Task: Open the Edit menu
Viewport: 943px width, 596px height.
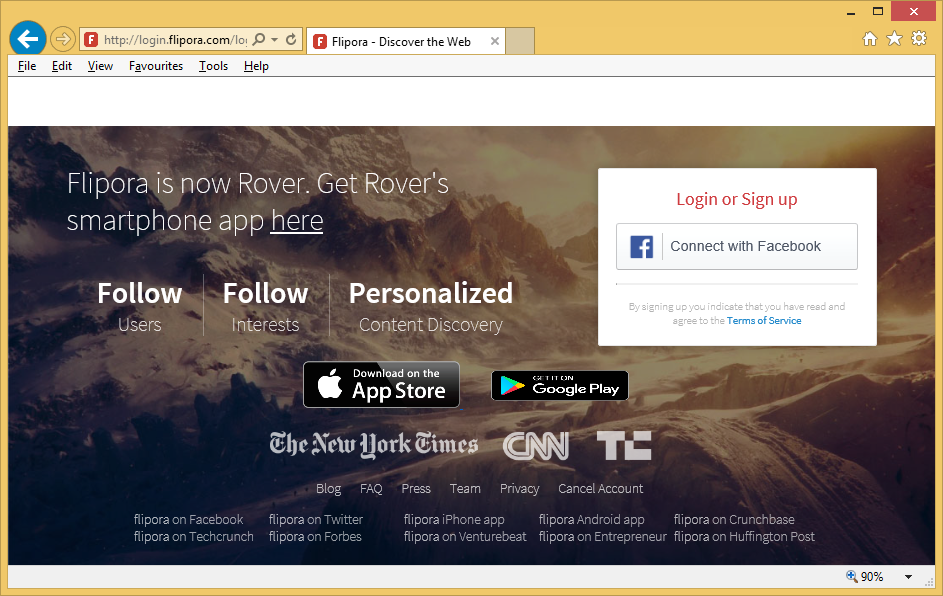Action: (61, 66)
